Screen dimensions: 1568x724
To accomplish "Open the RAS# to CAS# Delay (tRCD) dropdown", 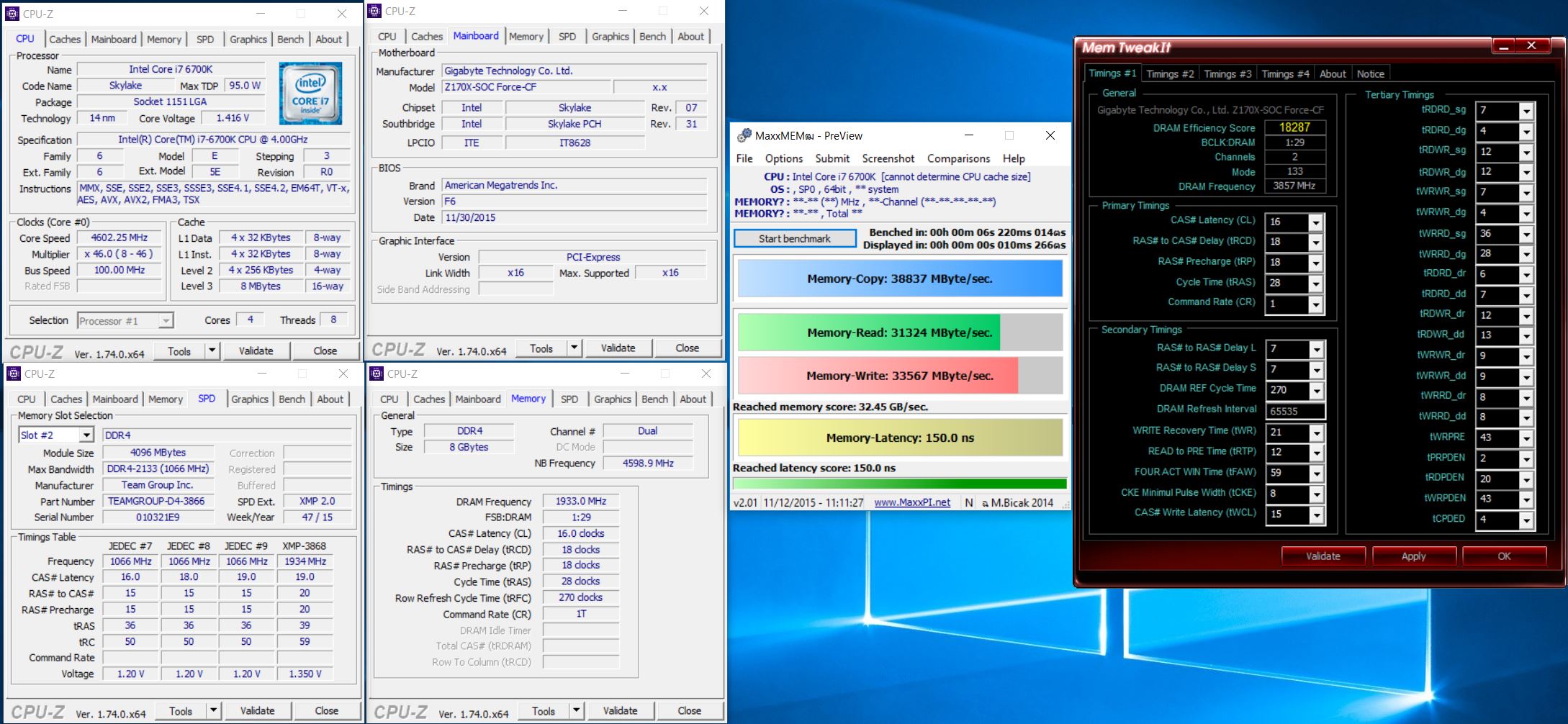I will (x=1315, y=243).
